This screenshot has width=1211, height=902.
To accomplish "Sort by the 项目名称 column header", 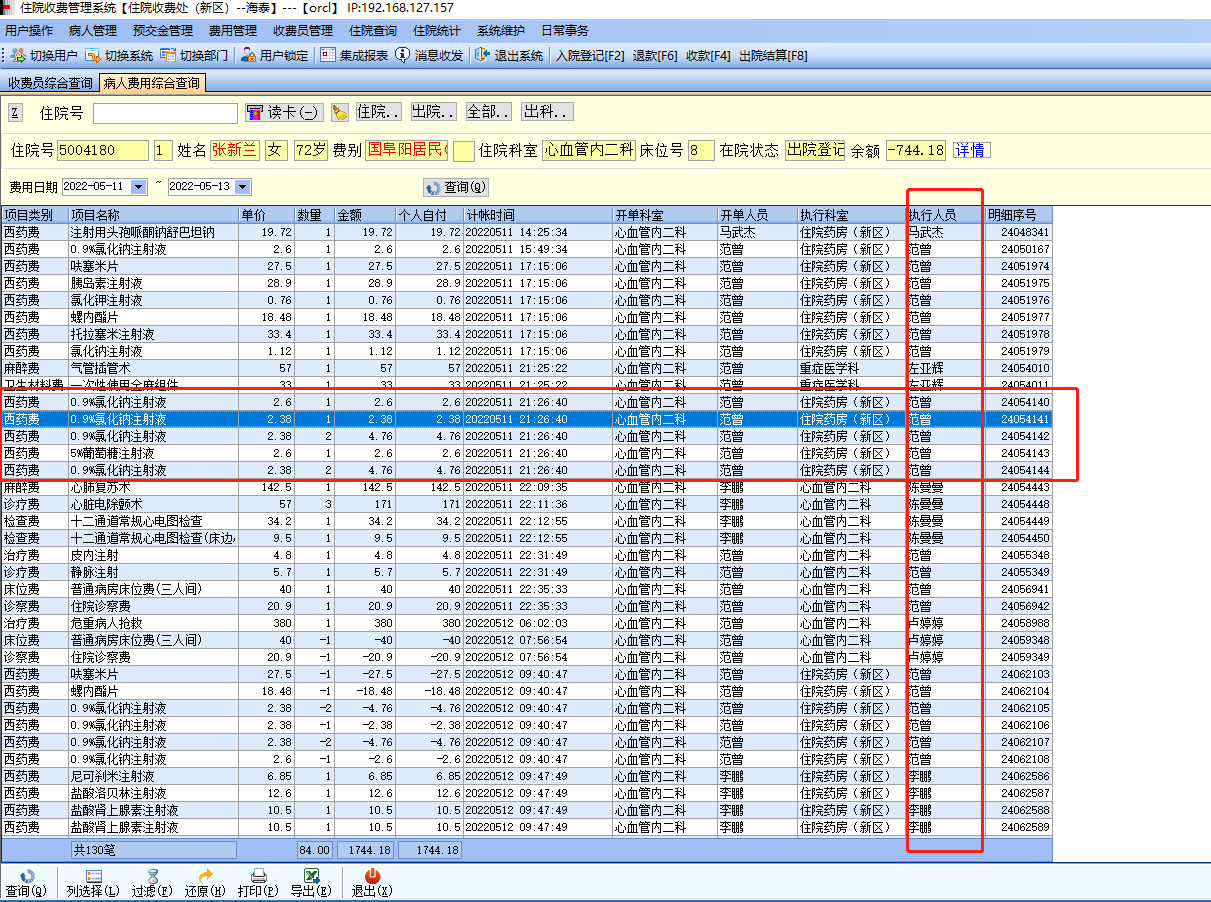I will click(153, 215).
